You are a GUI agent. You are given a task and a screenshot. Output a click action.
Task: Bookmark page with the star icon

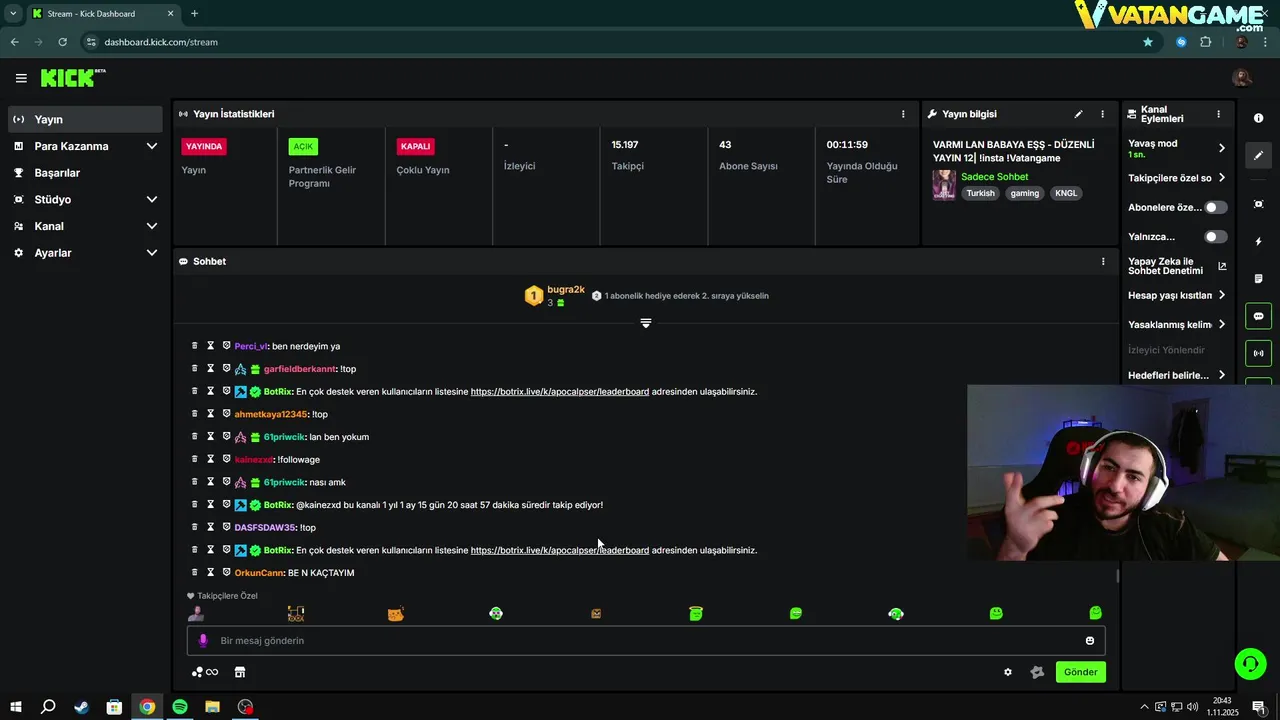point(1148,42)
